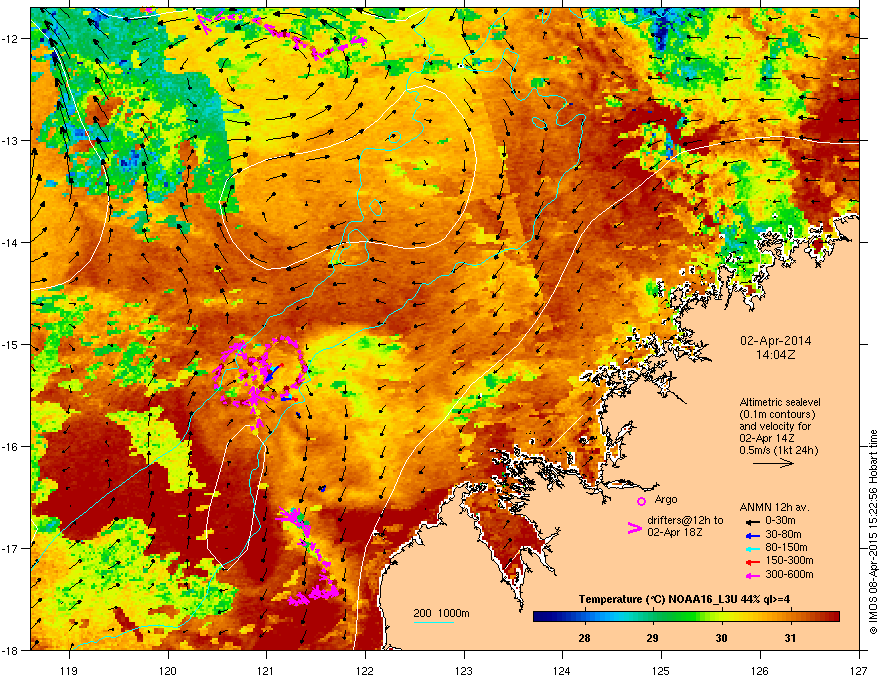
Task: Click the '200 1000m' bathymetry label
Action: pos(441,613)
